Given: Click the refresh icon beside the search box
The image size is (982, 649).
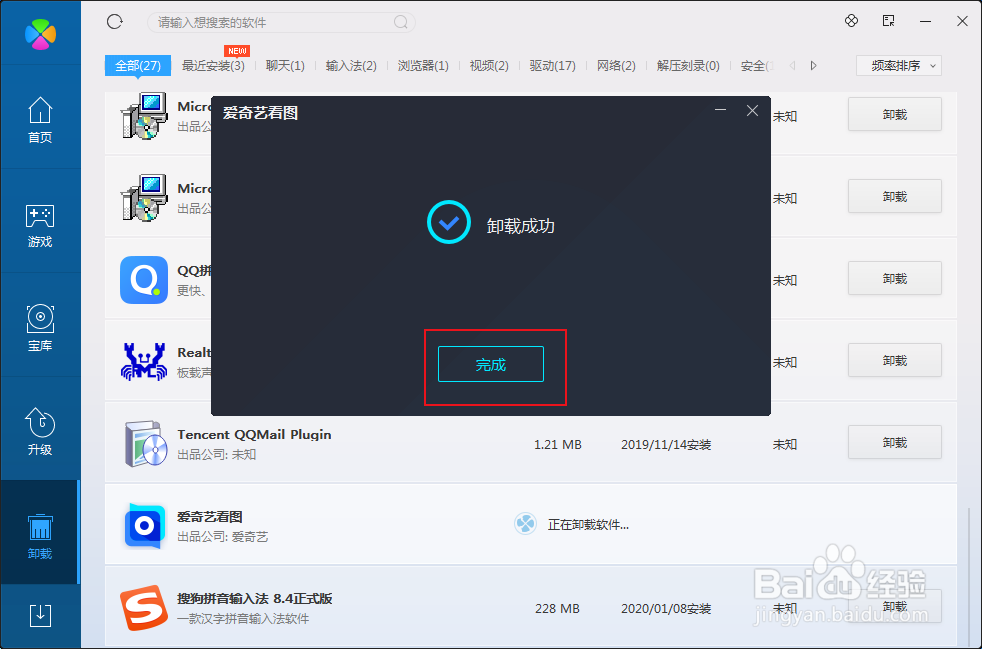Looking at the screenshot, I should pos(114,21).
